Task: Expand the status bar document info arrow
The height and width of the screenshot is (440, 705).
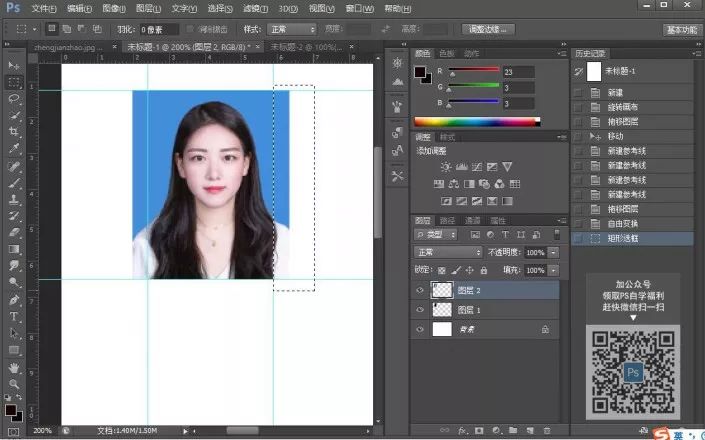Action: [185, 431]
